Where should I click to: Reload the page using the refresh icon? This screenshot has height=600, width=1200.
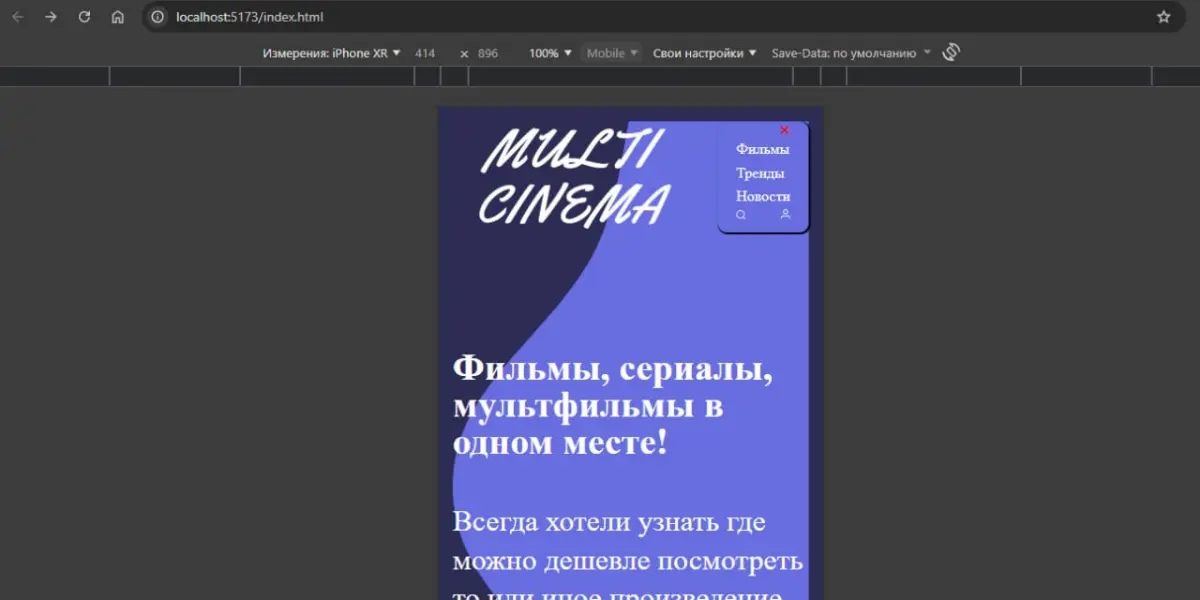84,17
